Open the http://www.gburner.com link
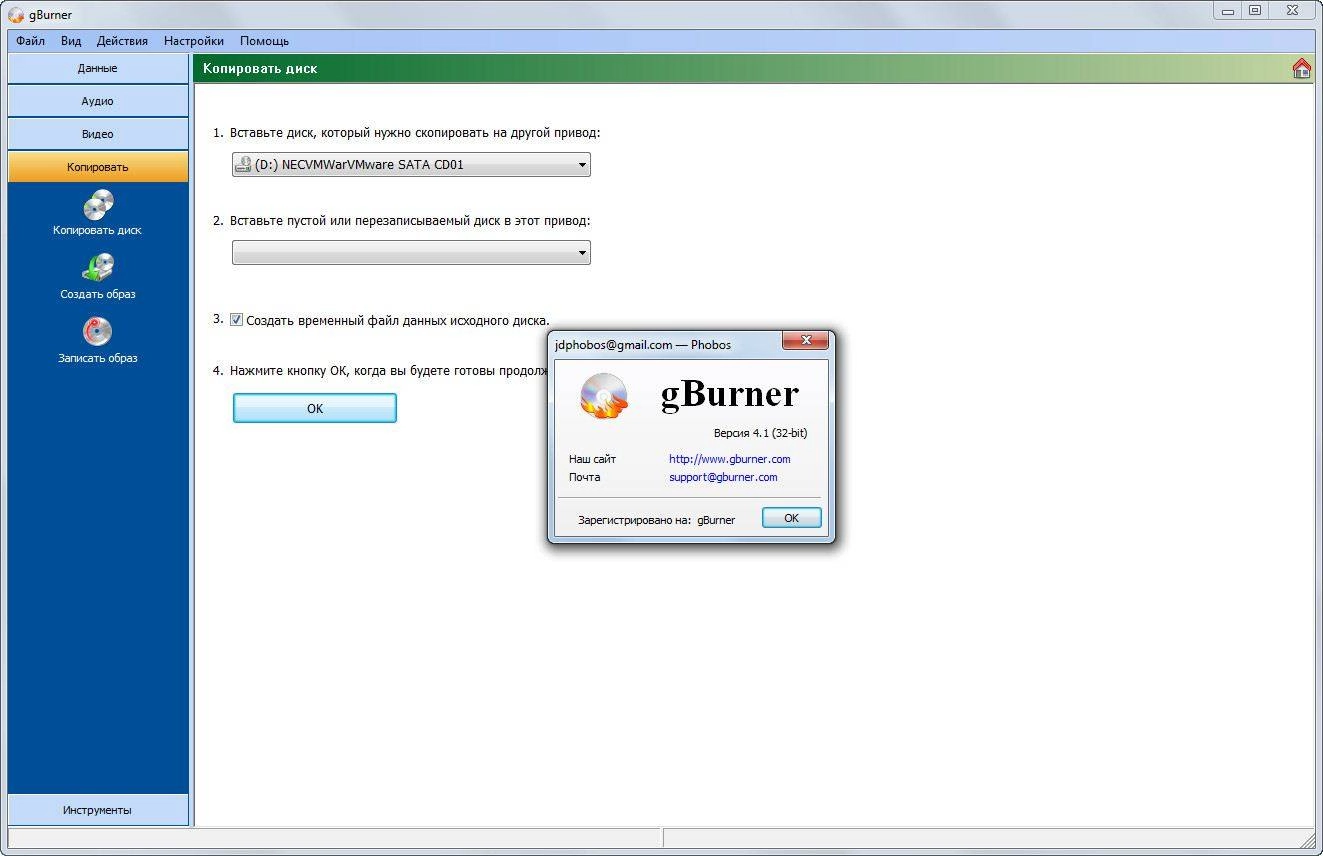Image resolution: width=1323 pixels, height=856 pixels. tap(730, 459)
